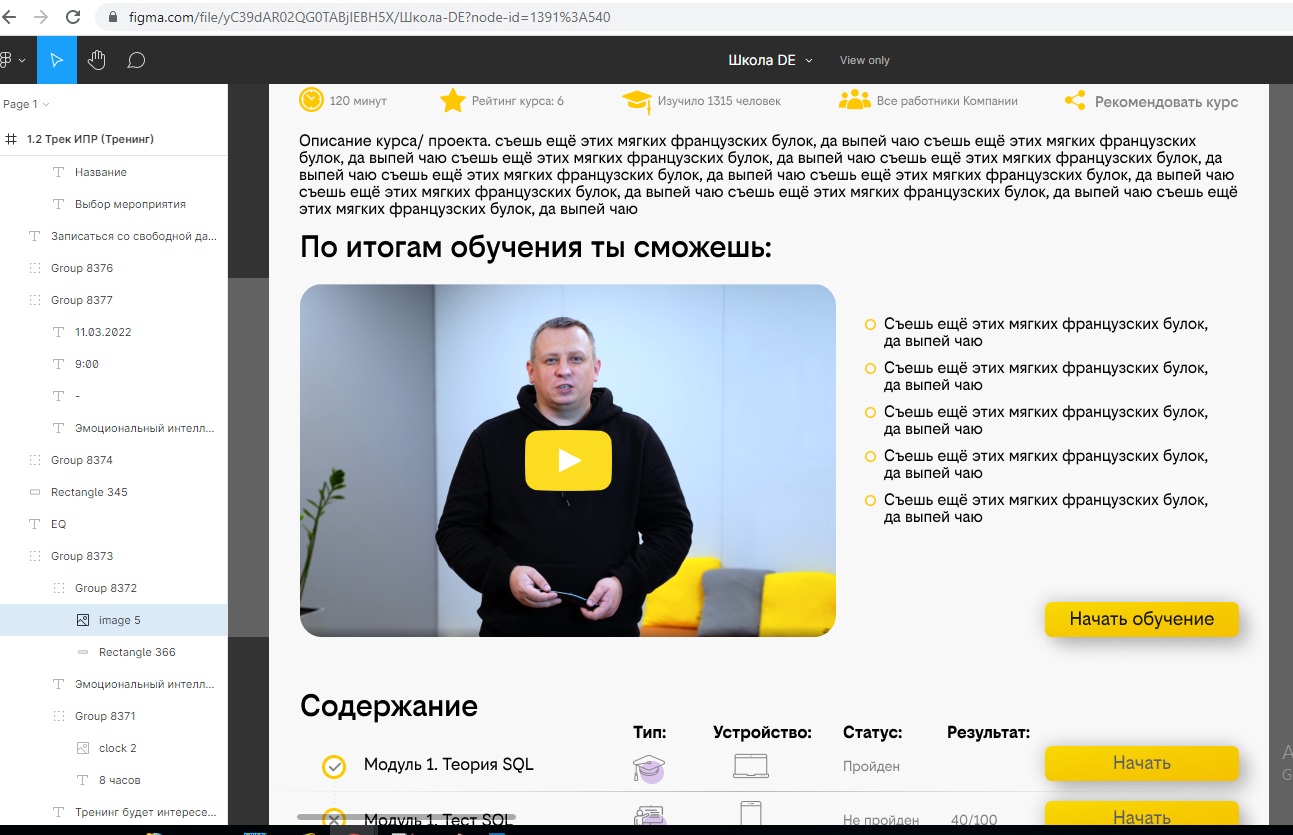Click the View only label
Screen dimensions: 1293x835
tap(865, 60)
